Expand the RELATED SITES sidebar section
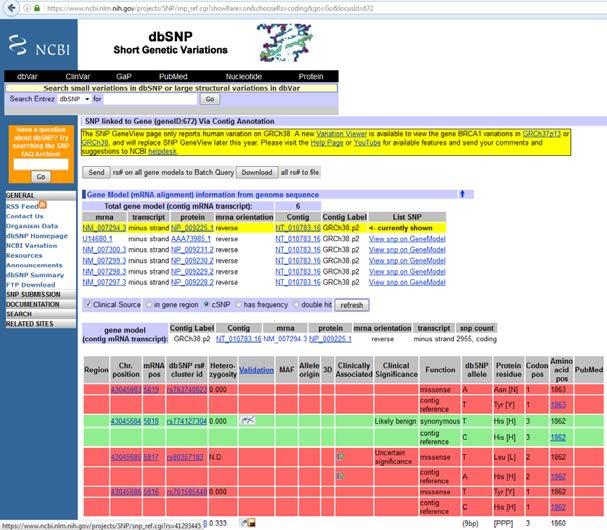 click(40, 324)
